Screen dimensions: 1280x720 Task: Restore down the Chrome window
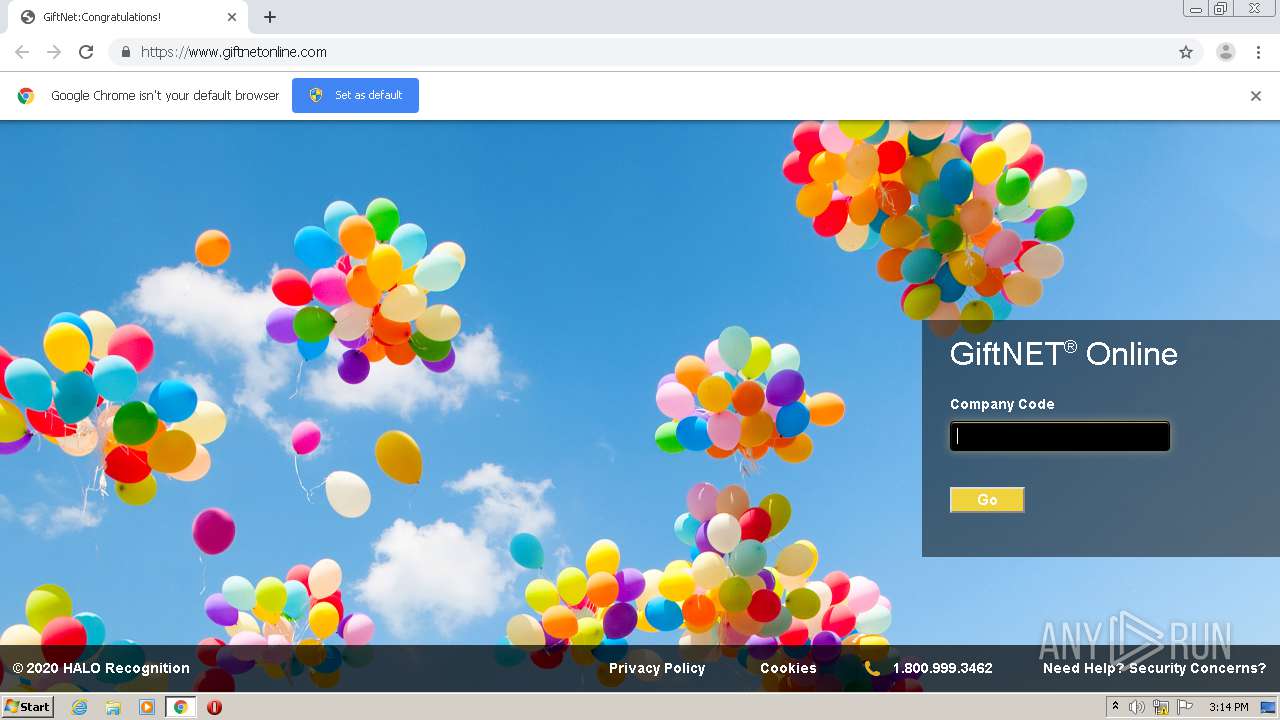coord(1221,9)
